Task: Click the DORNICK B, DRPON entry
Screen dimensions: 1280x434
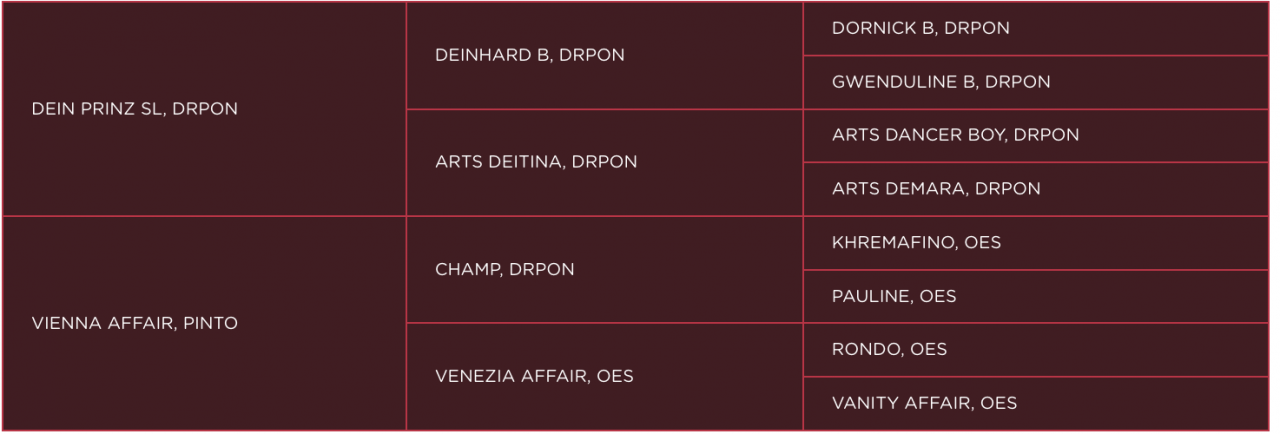Action: (x=920, y=29)
